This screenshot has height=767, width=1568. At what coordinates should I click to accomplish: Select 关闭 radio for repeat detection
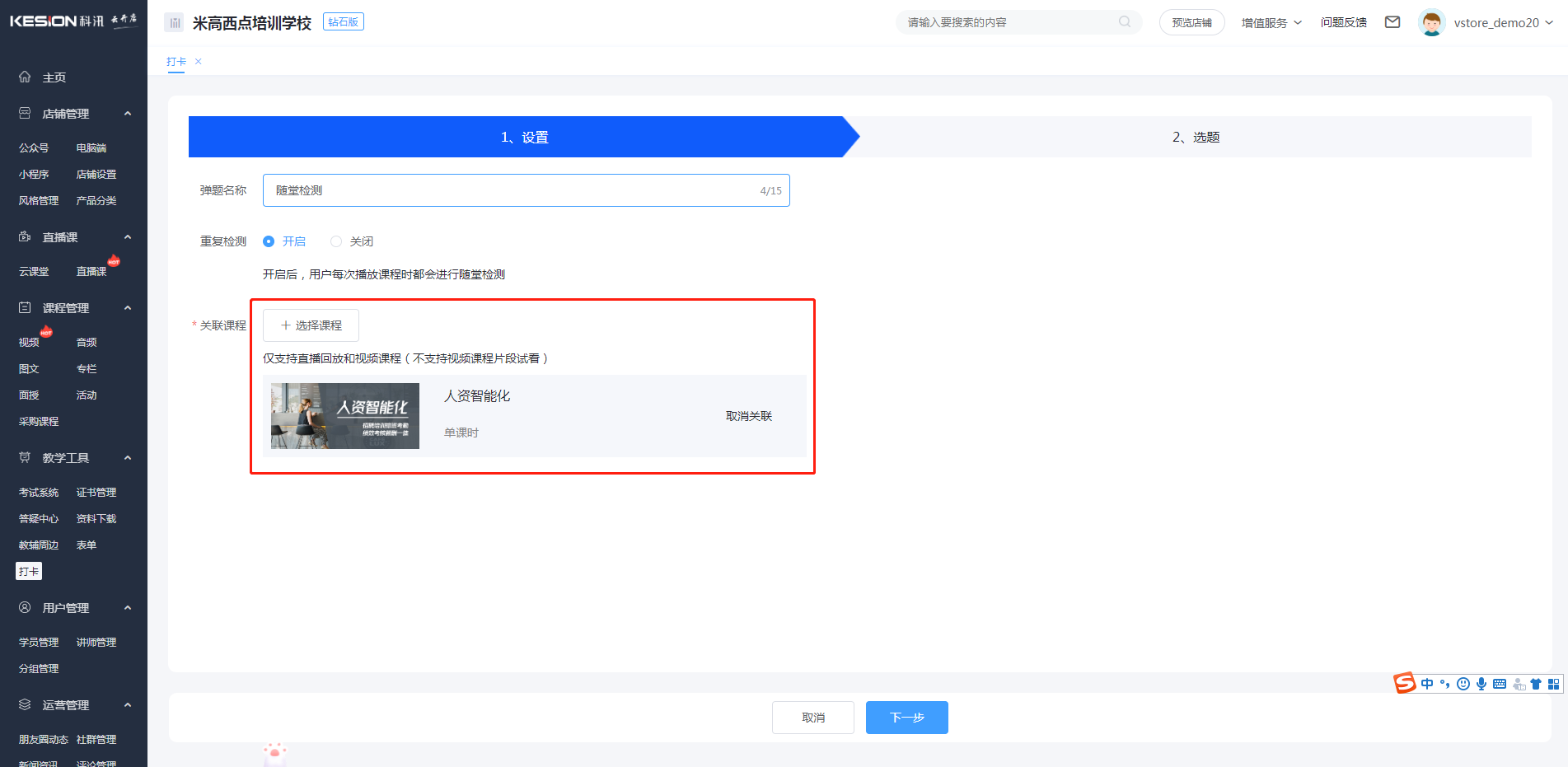coord(336,241)
